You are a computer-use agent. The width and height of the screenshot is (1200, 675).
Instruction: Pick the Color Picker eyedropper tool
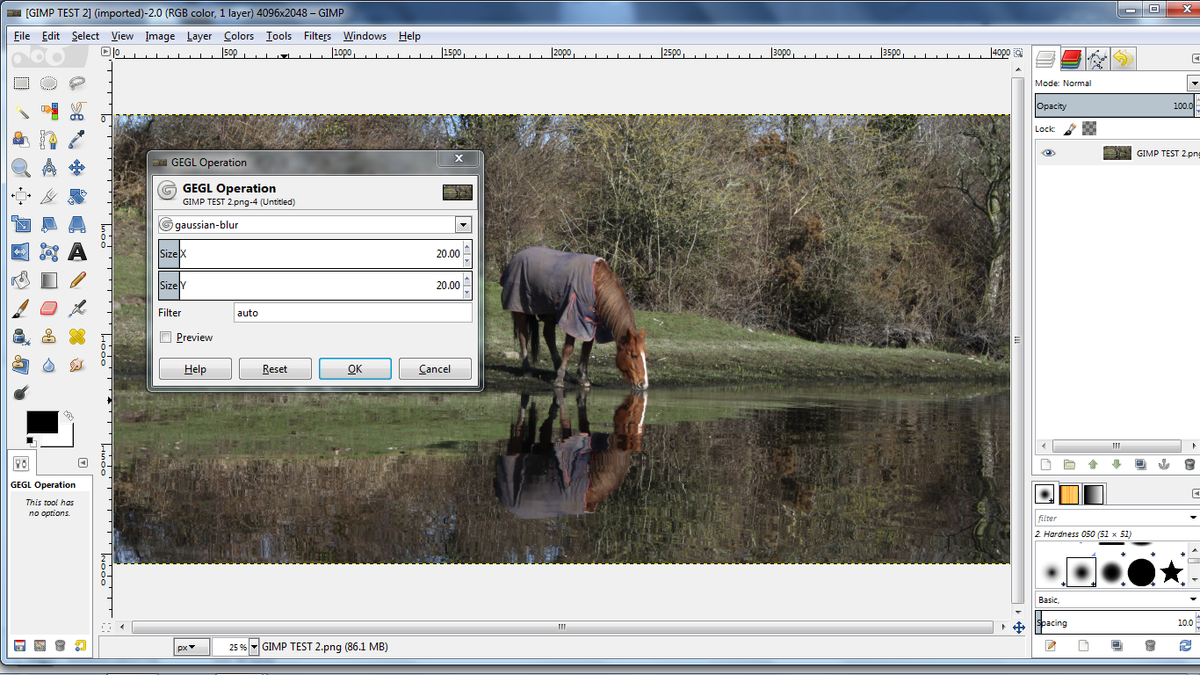pyautogui.click(x=78, y=138)
